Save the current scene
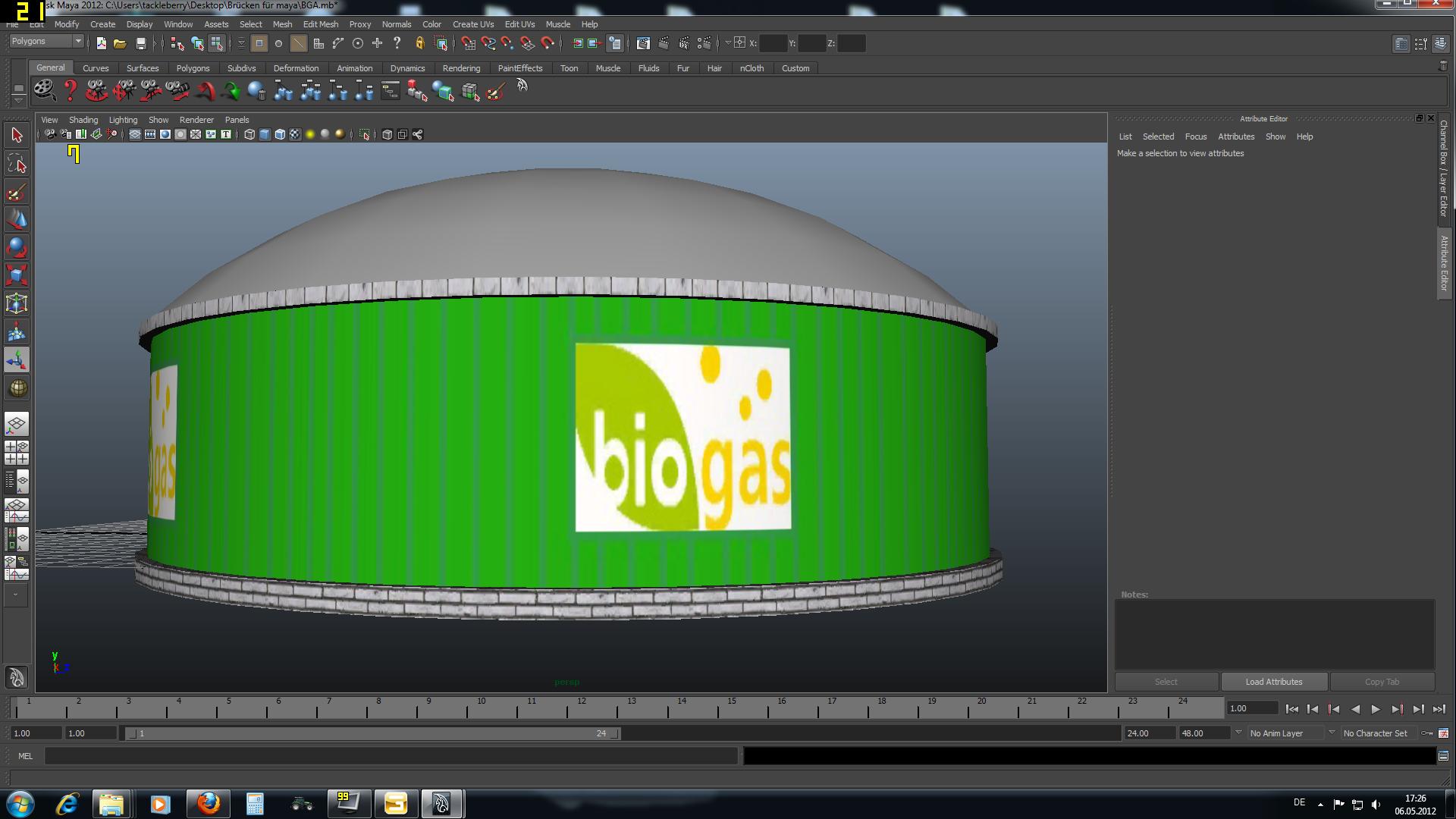The image size is (1456, 819). coord(140,43)
